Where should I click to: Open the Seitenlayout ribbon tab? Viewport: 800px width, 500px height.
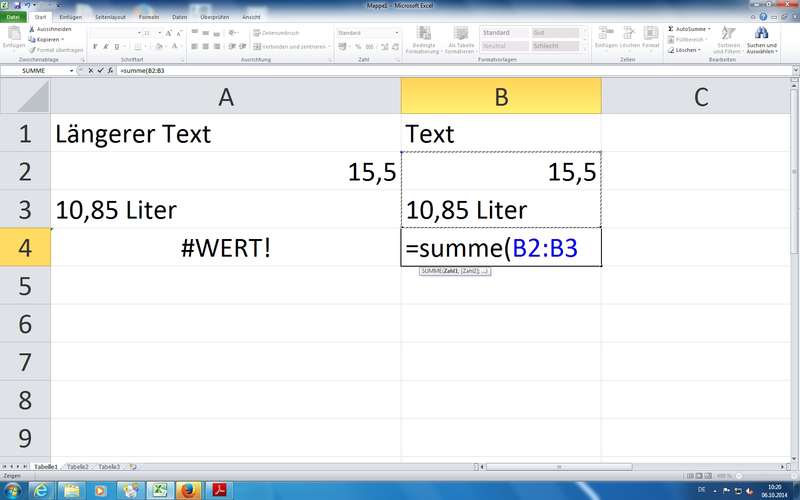click(x=110, y=17)
